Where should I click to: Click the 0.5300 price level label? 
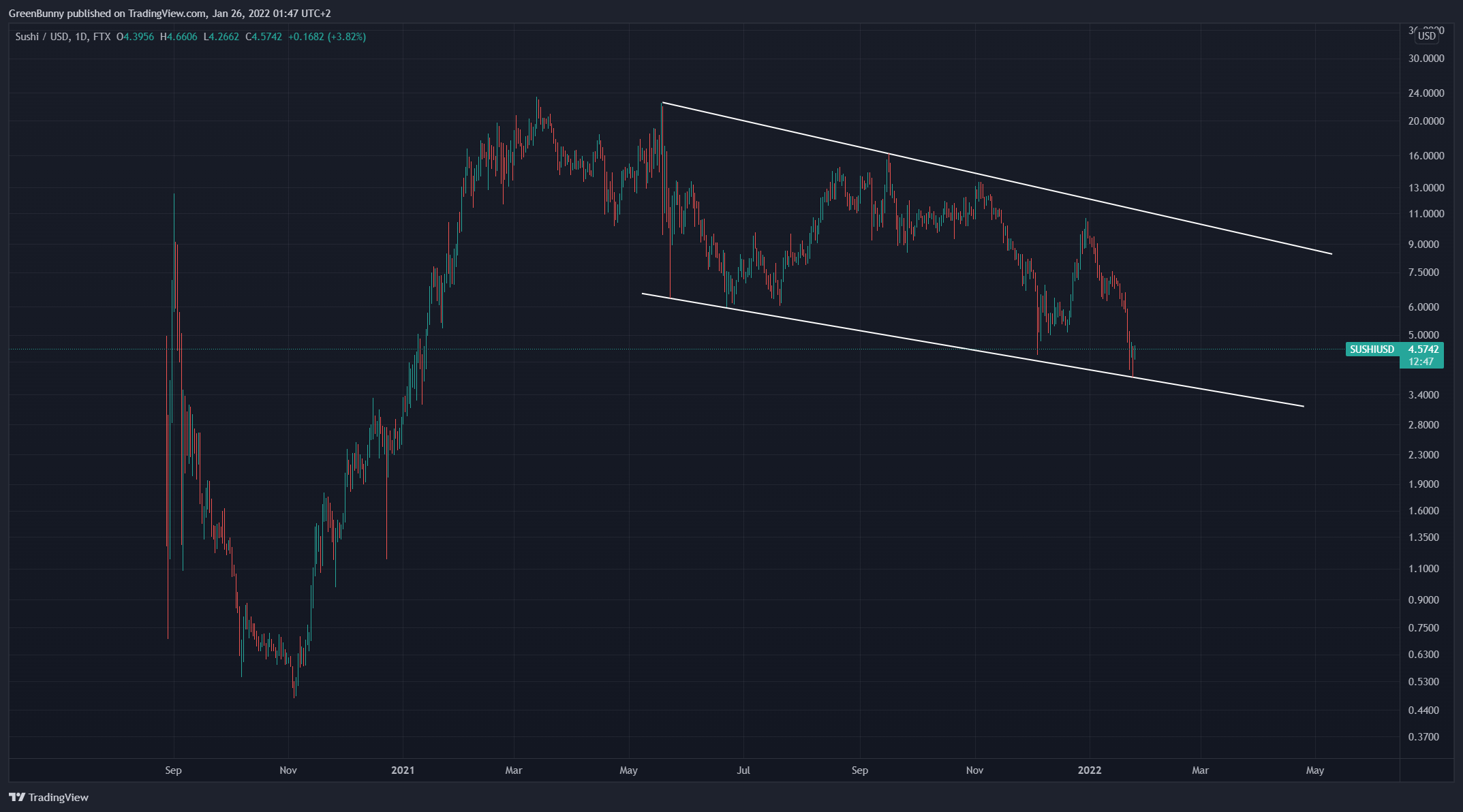pos(1423,682)
